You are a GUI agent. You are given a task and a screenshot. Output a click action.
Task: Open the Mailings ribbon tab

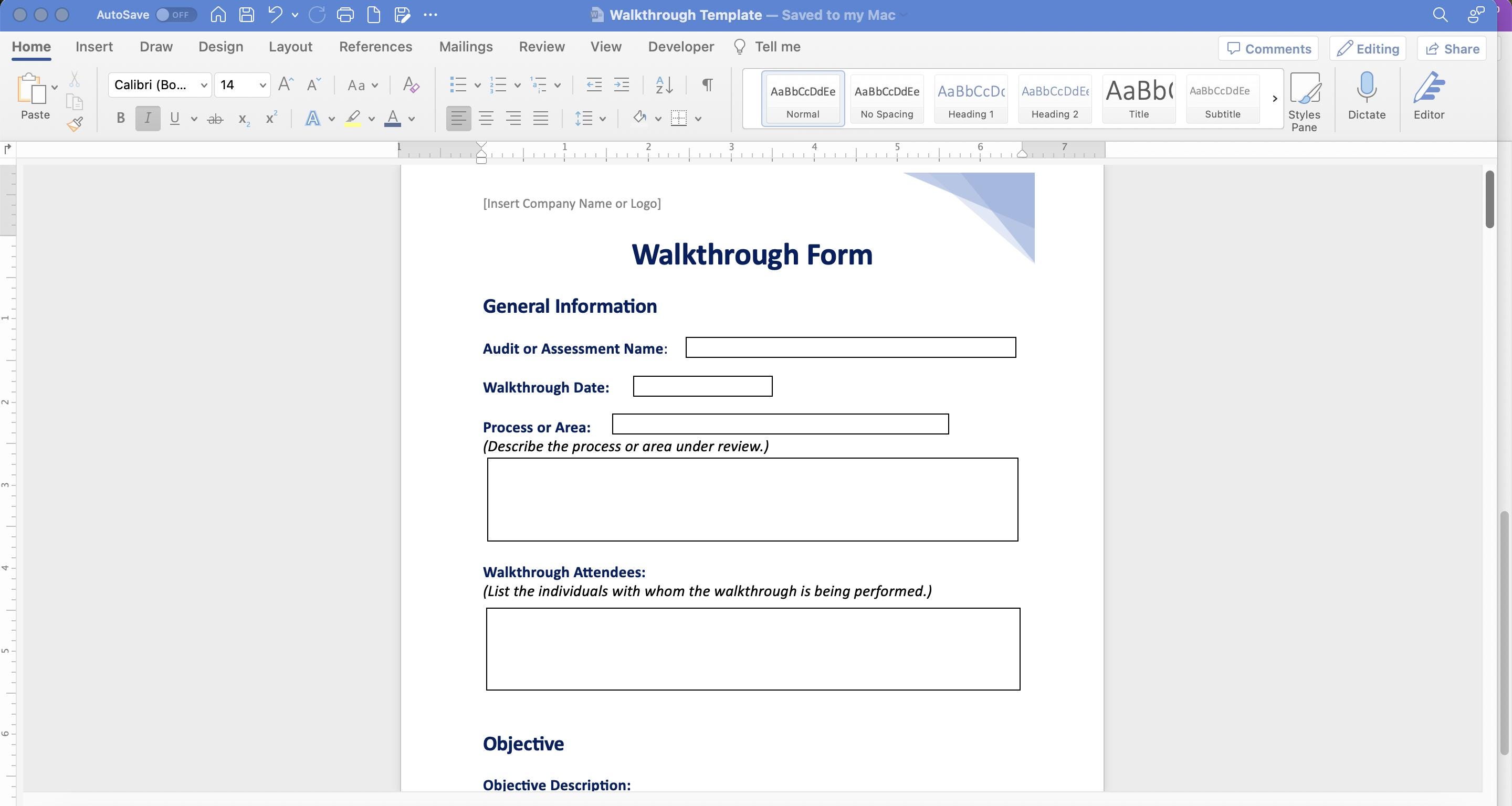[466, 47]
